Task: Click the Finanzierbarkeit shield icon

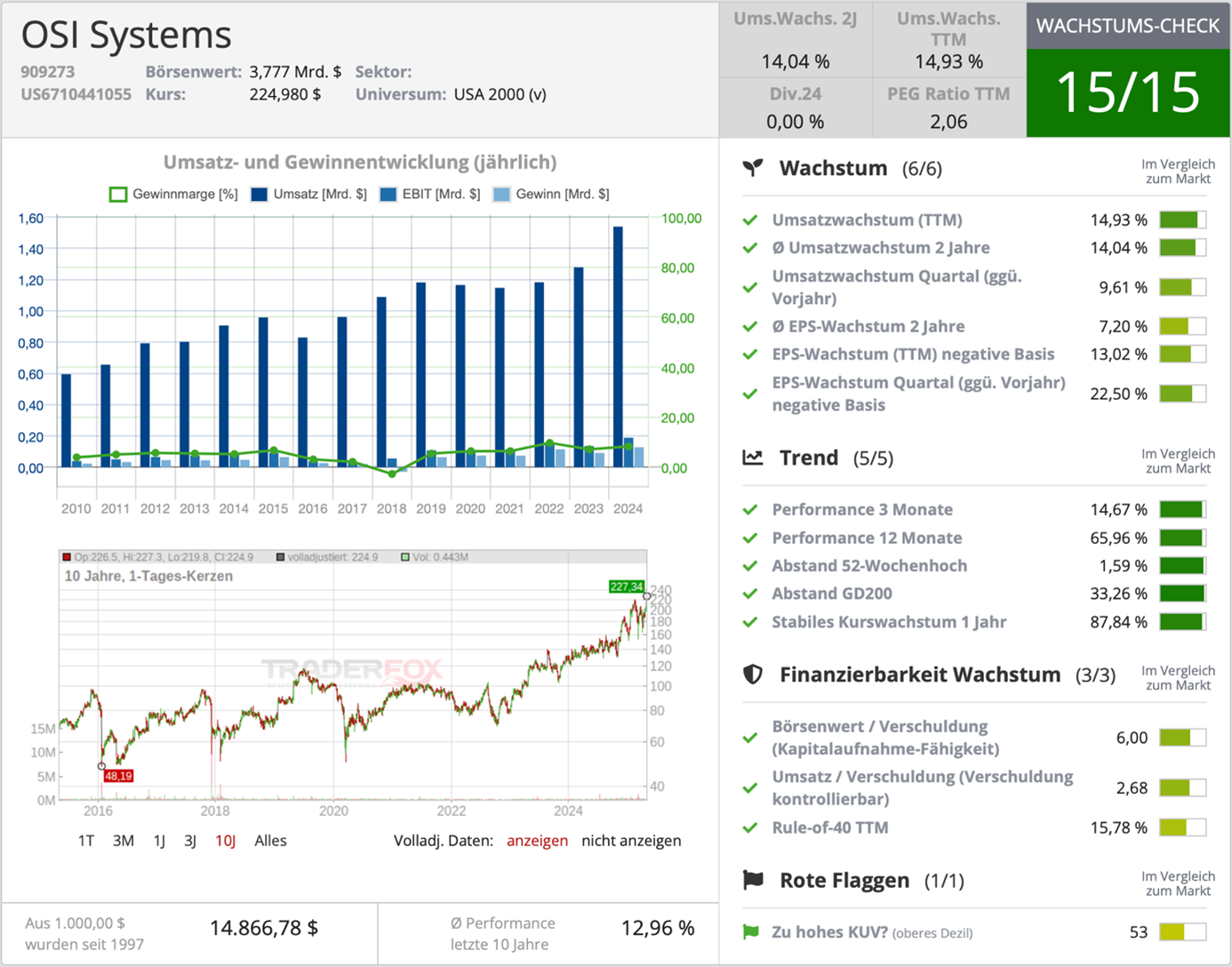Action: (753, 675)
